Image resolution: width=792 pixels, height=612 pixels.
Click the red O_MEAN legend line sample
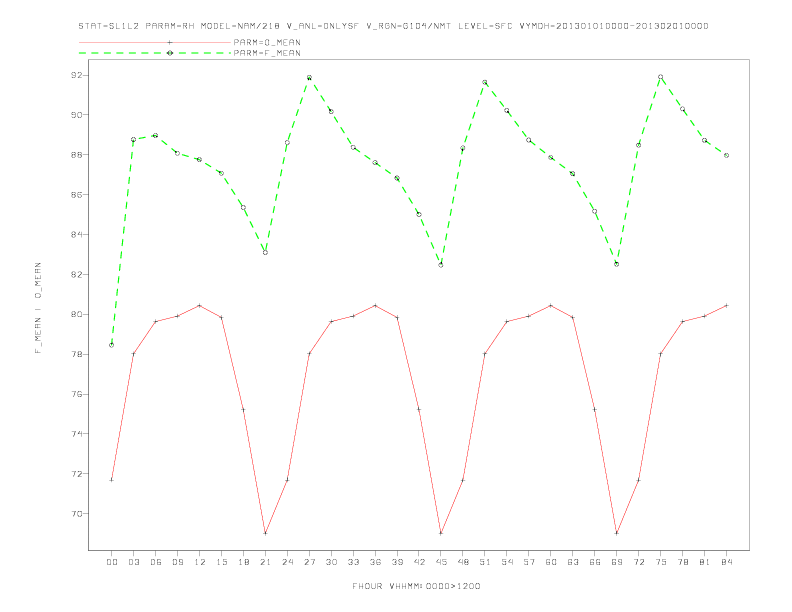point(155,42)
